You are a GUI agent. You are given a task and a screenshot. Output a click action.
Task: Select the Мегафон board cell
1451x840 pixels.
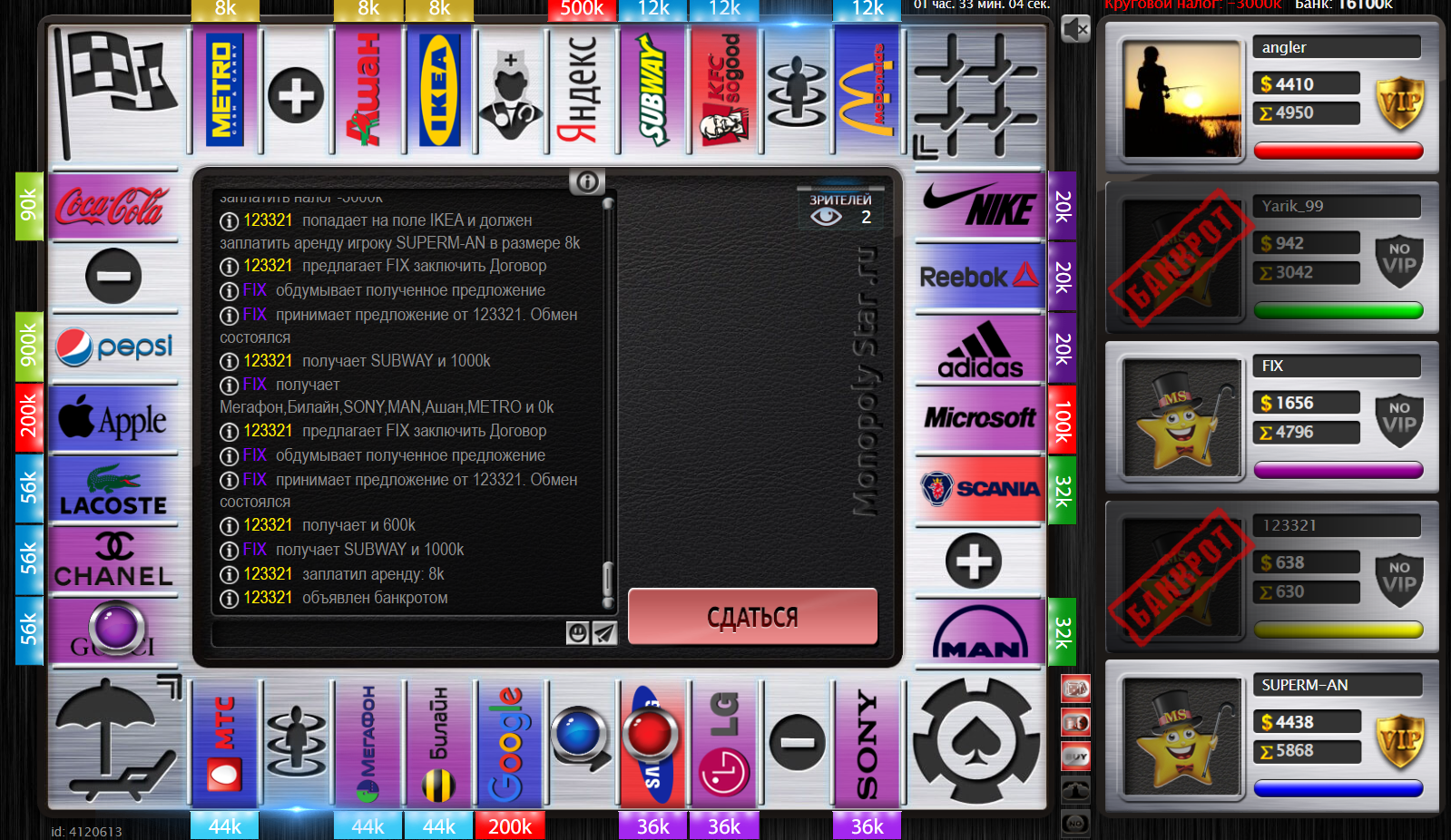(x=368, y=744)
